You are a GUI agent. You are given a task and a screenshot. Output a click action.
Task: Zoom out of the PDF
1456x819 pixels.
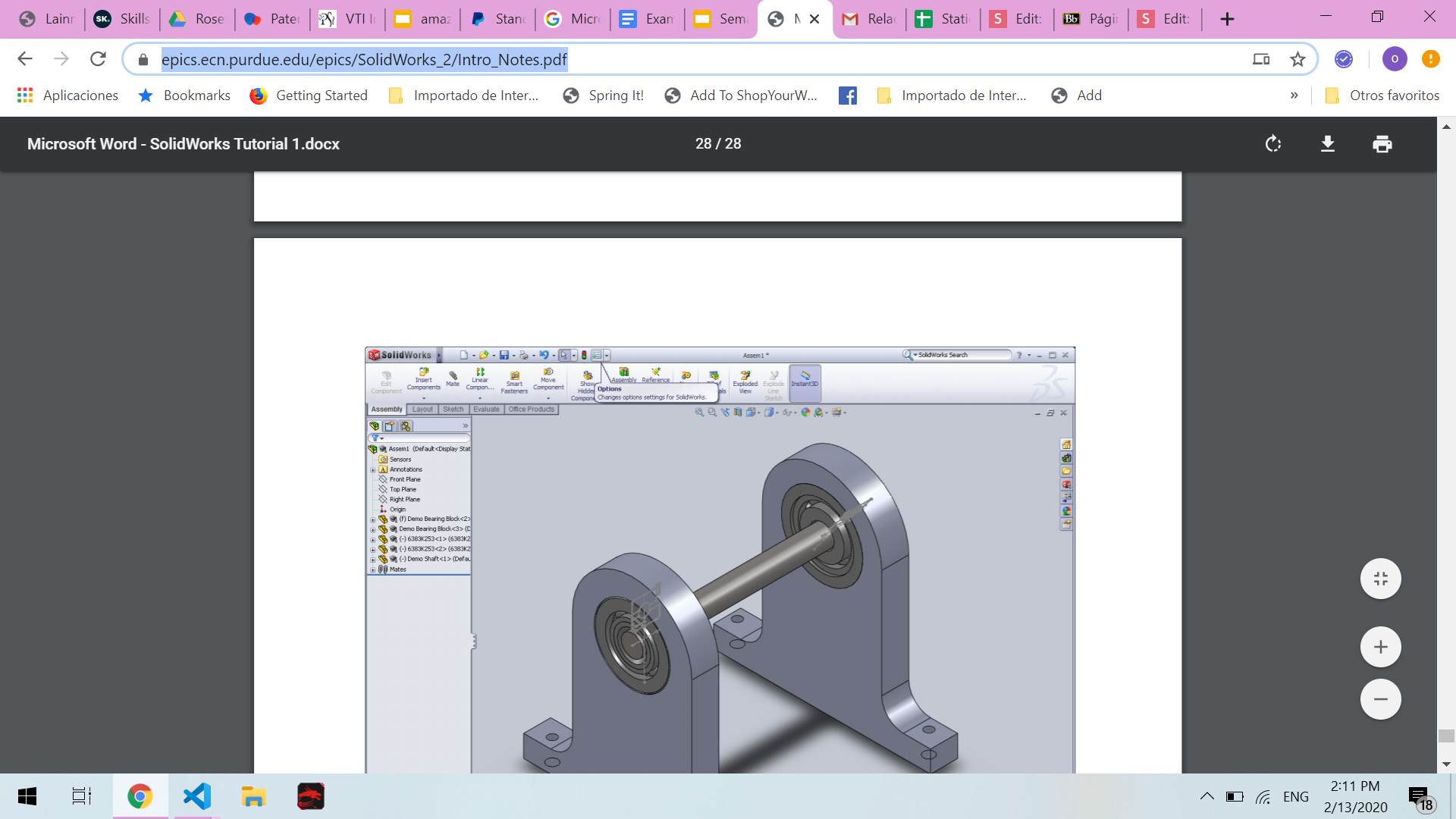click(x=1380, y=699)
